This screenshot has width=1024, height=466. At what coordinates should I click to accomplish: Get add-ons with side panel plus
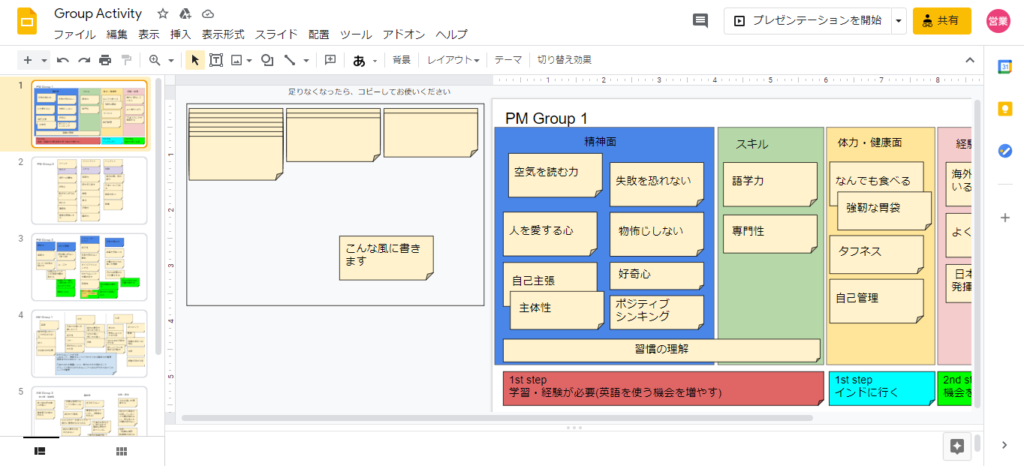coord(1005,218)
